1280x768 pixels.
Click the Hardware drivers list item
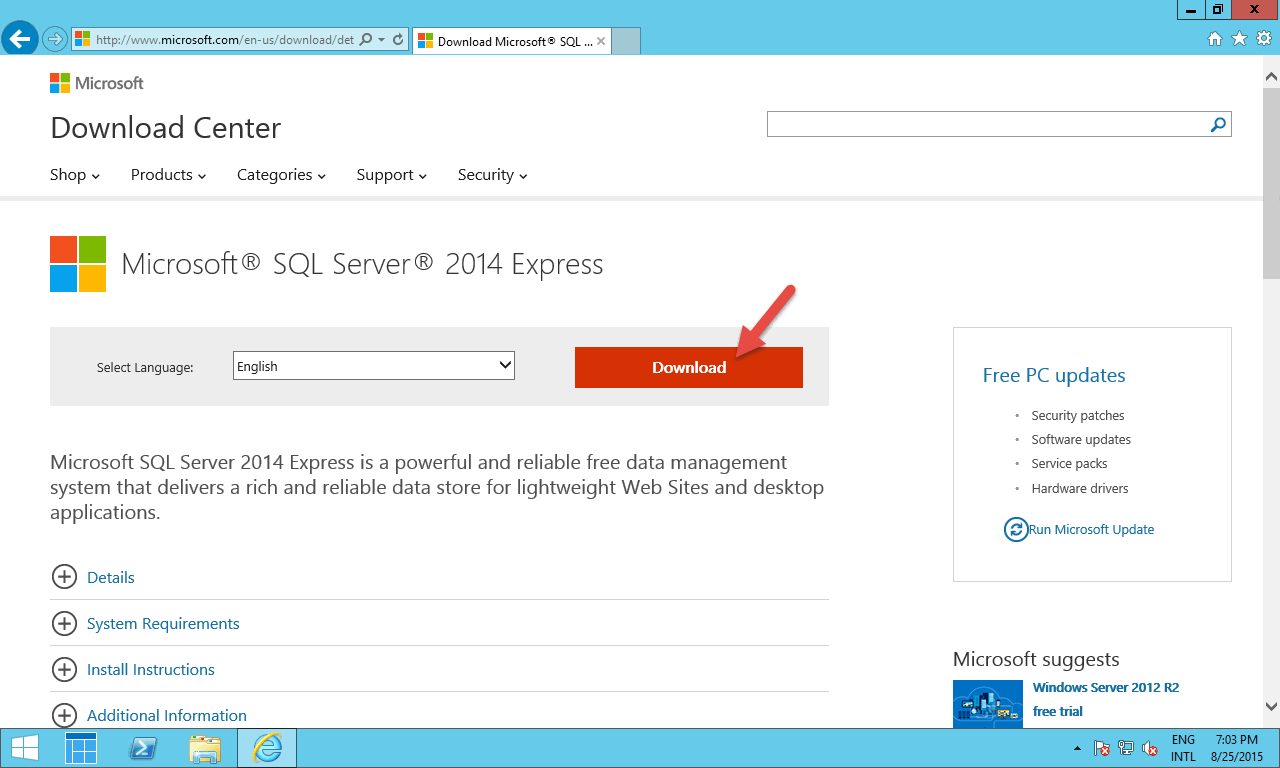(x=1080, y=488)
